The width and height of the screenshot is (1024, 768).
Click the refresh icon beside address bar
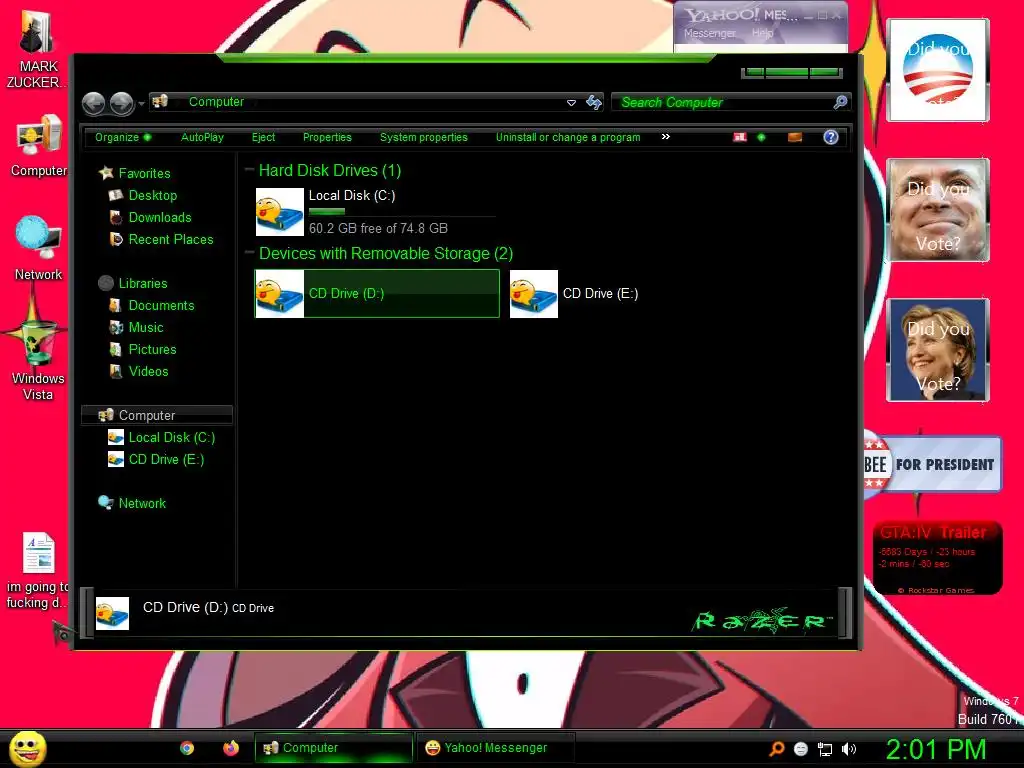(594, 103)
